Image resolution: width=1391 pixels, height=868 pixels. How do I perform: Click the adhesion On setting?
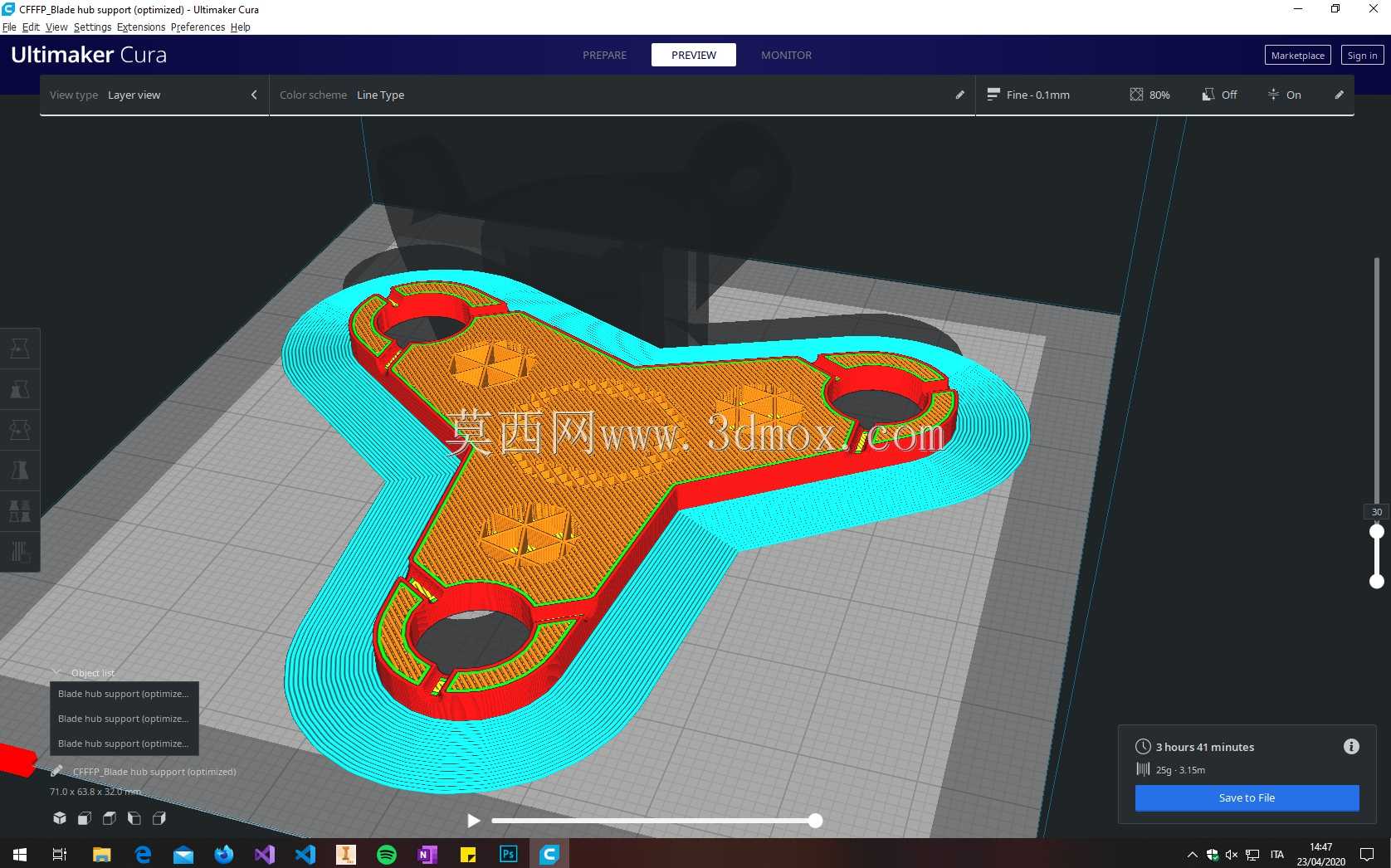pos(1284,95)
